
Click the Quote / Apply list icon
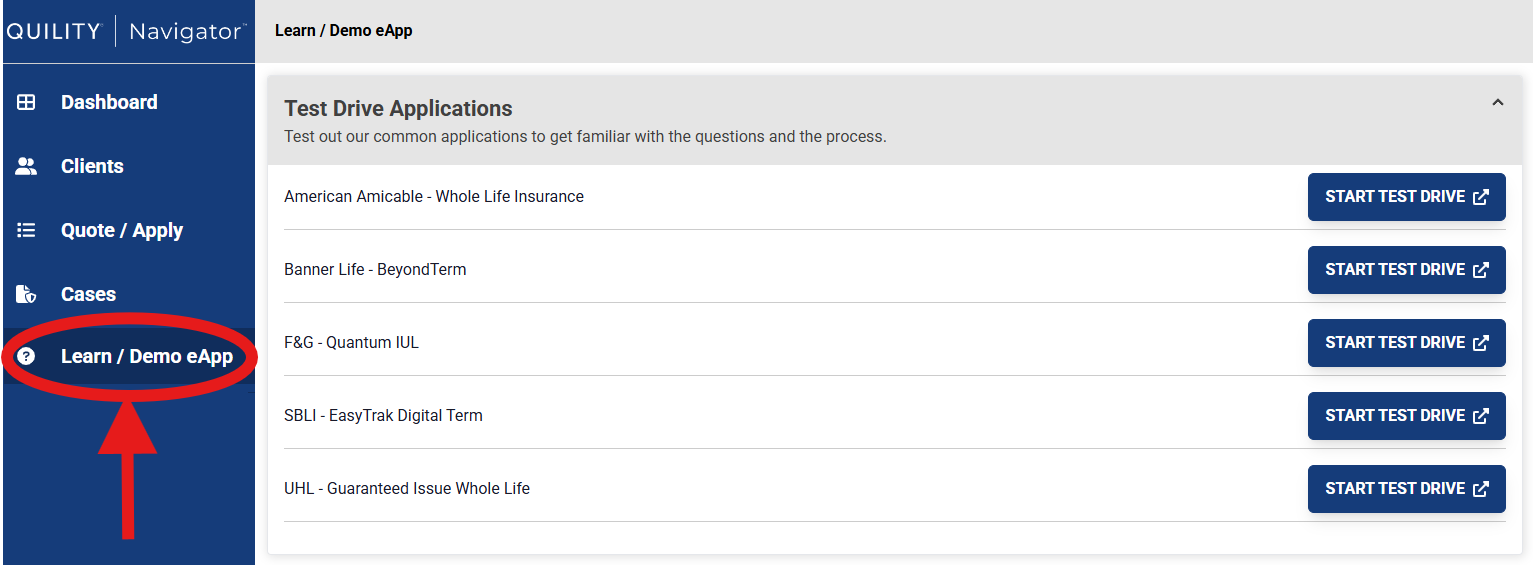click(26, 231)
